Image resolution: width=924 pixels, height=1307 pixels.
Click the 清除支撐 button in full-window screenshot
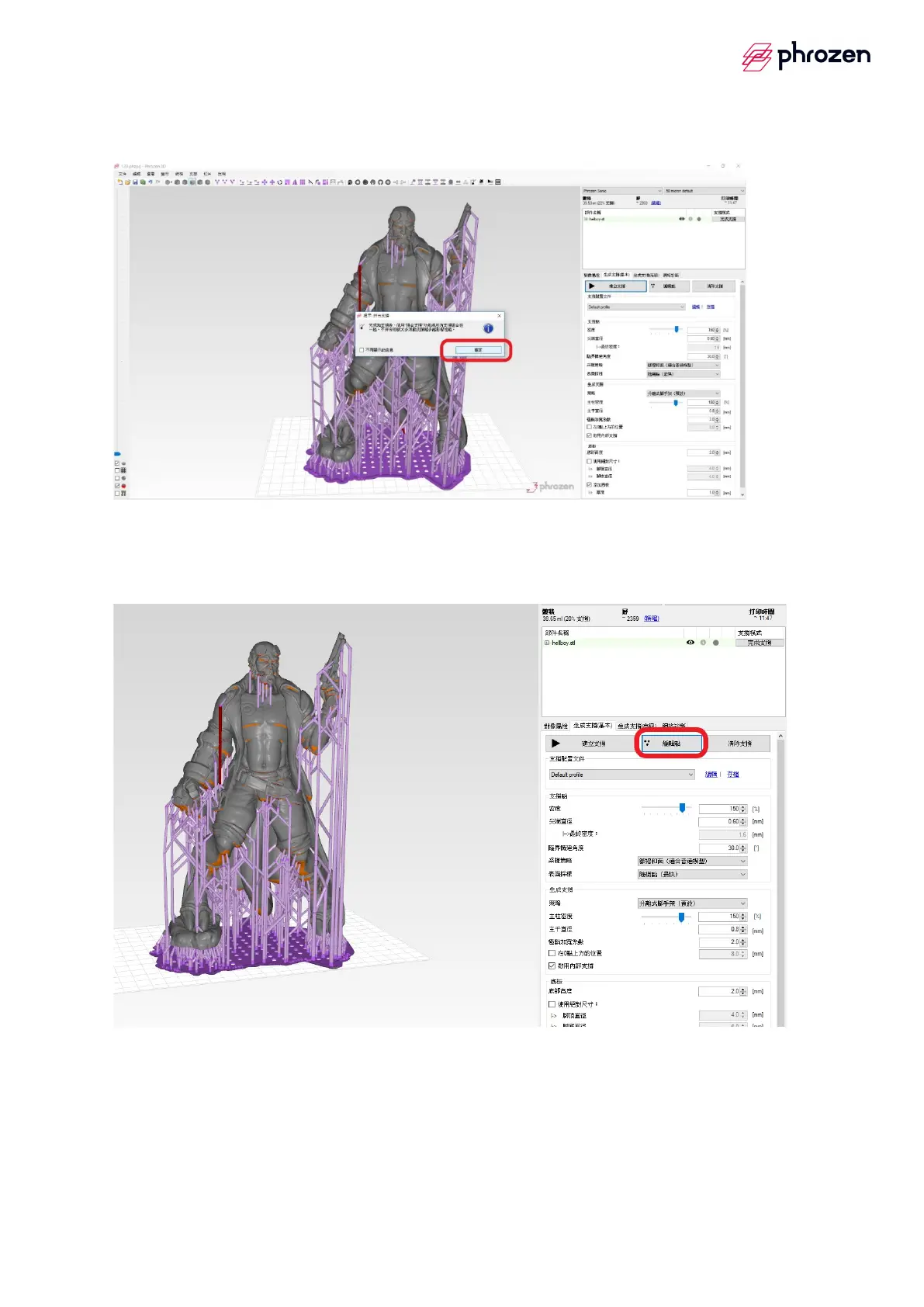pos(714,286)
